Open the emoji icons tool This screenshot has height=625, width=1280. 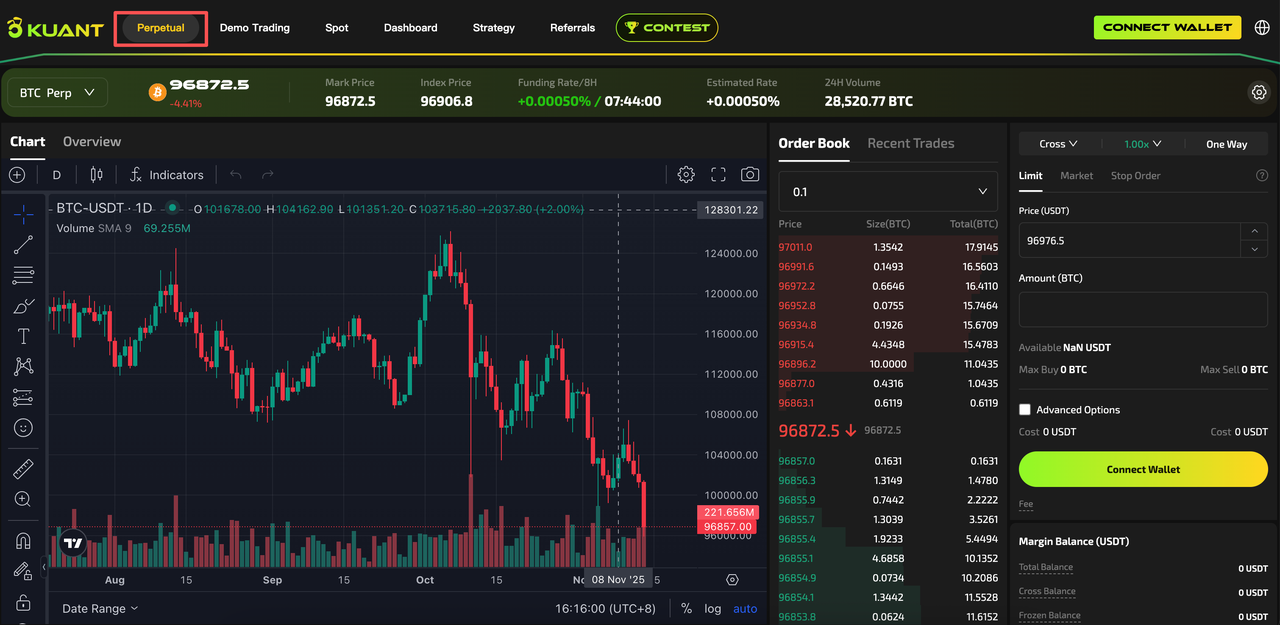click(x=23, y=428)
